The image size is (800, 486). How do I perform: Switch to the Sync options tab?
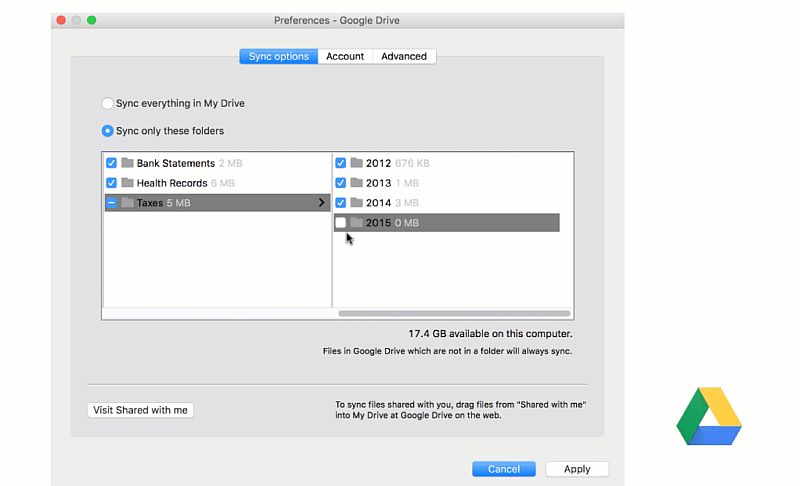coord(279,56)
